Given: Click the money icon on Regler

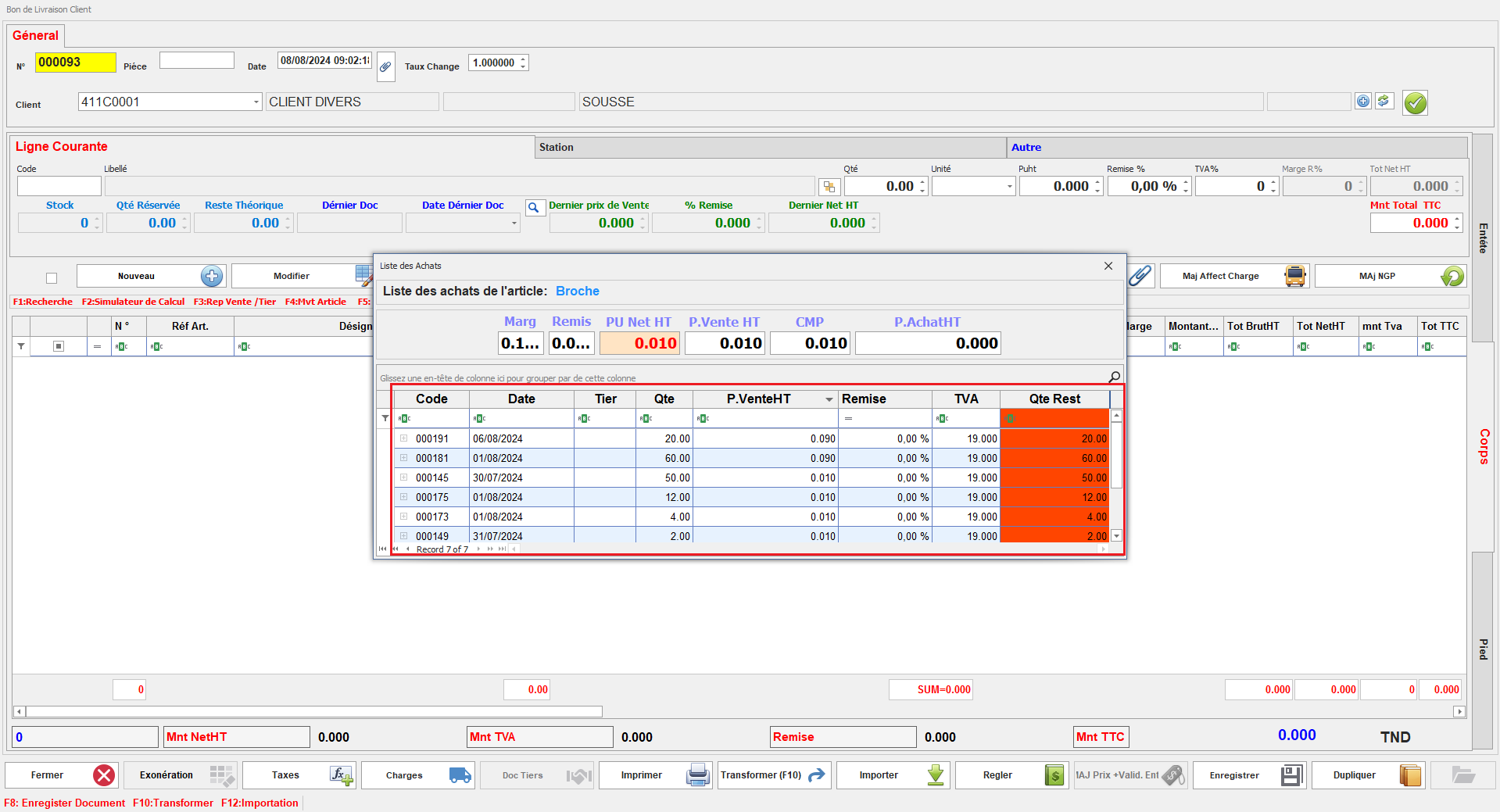Looking at the screenshot, I should click(1054, 775).
